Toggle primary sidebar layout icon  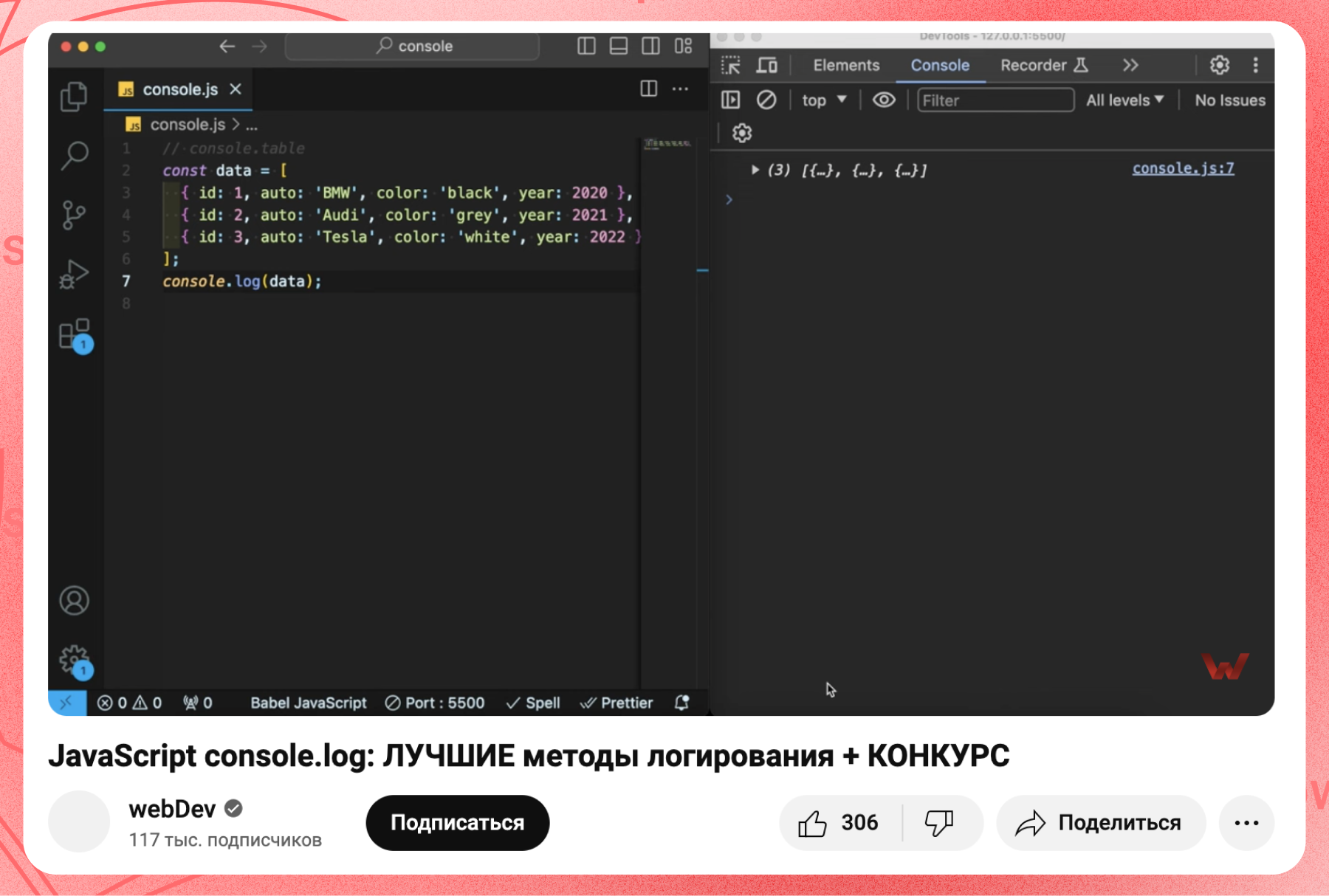pyautogui.click(x=586, y=46)
